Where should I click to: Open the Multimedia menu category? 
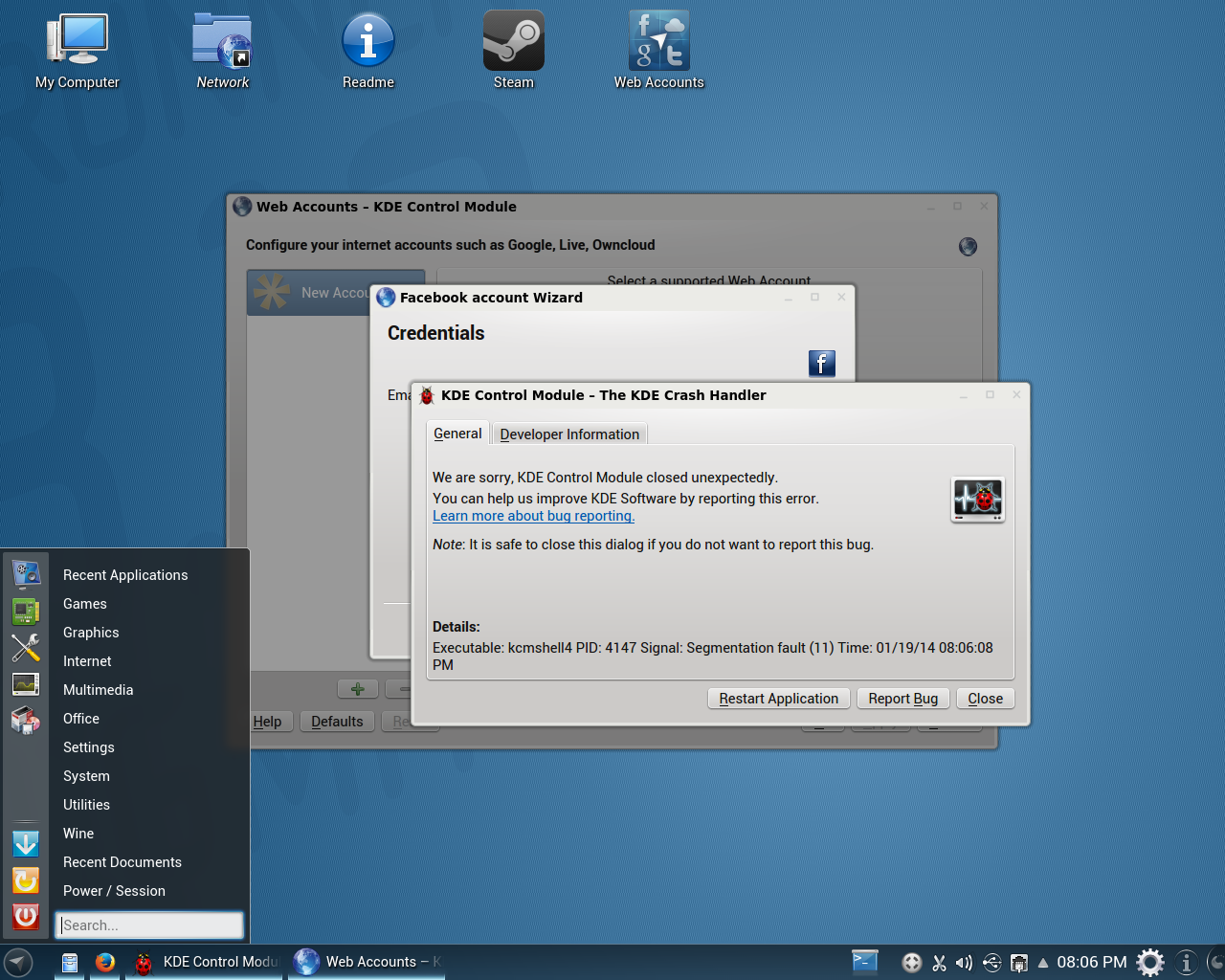tap(98, 690)
